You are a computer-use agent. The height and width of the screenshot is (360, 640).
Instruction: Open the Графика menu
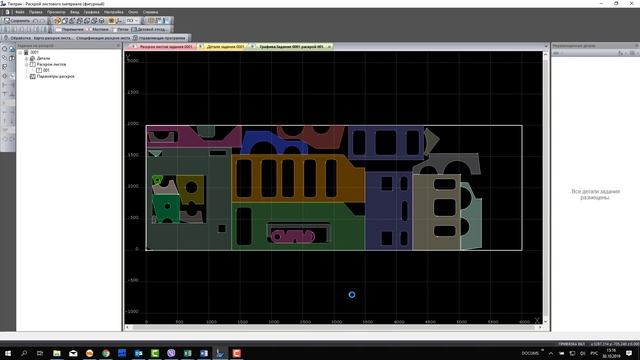(91, 12)
